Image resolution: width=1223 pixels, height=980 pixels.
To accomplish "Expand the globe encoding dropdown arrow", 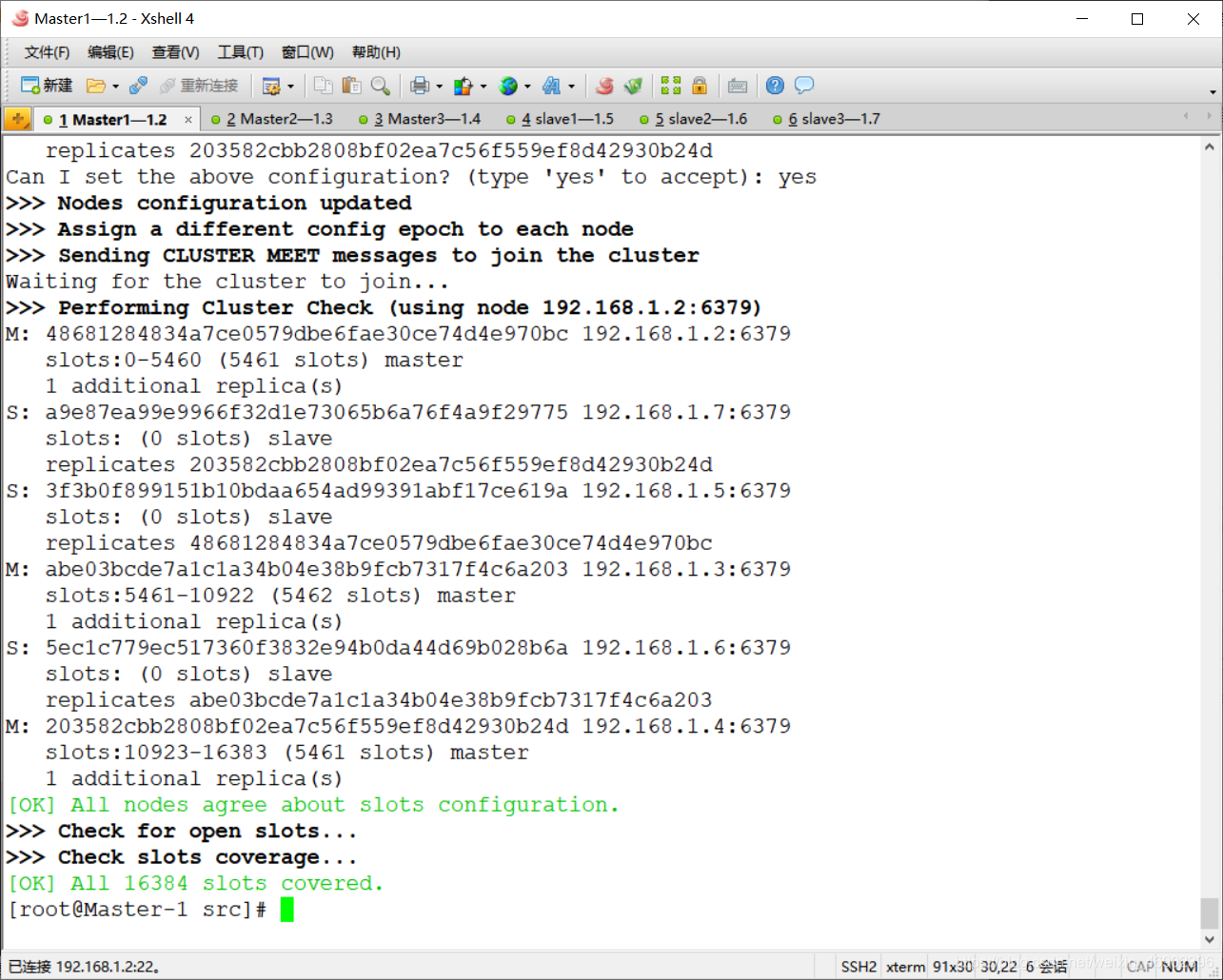I will [527, 87].
